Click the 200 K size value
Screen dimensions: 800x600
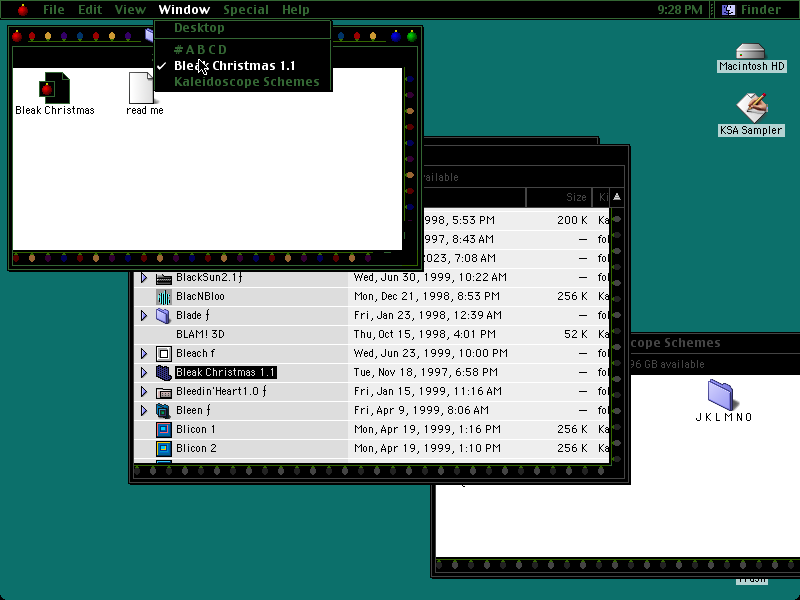pos(572,220)
